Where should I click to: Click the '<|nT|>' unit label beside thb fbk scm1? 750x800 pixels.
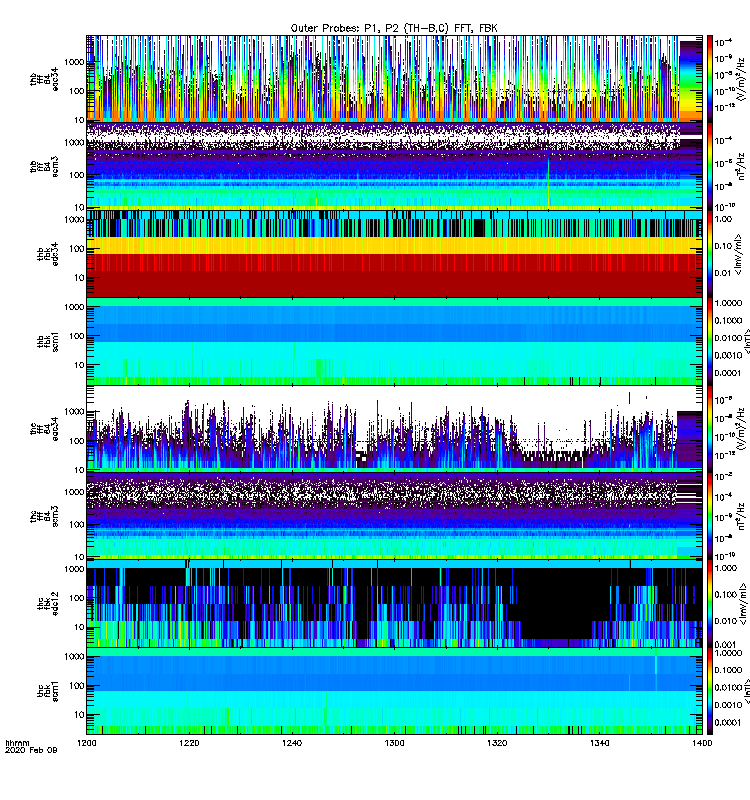click(746, 341)
